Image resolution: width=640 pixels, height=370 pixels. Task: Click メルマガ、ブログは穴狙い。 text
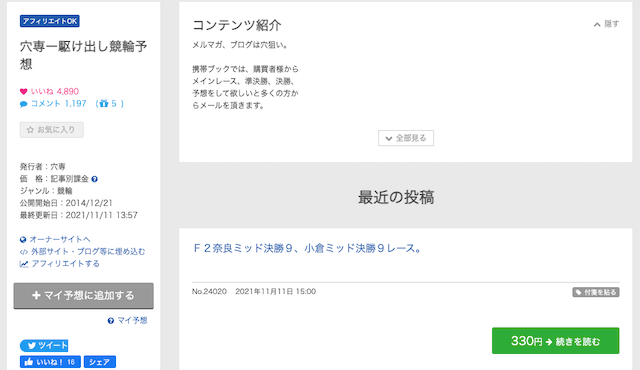[241, 45]
